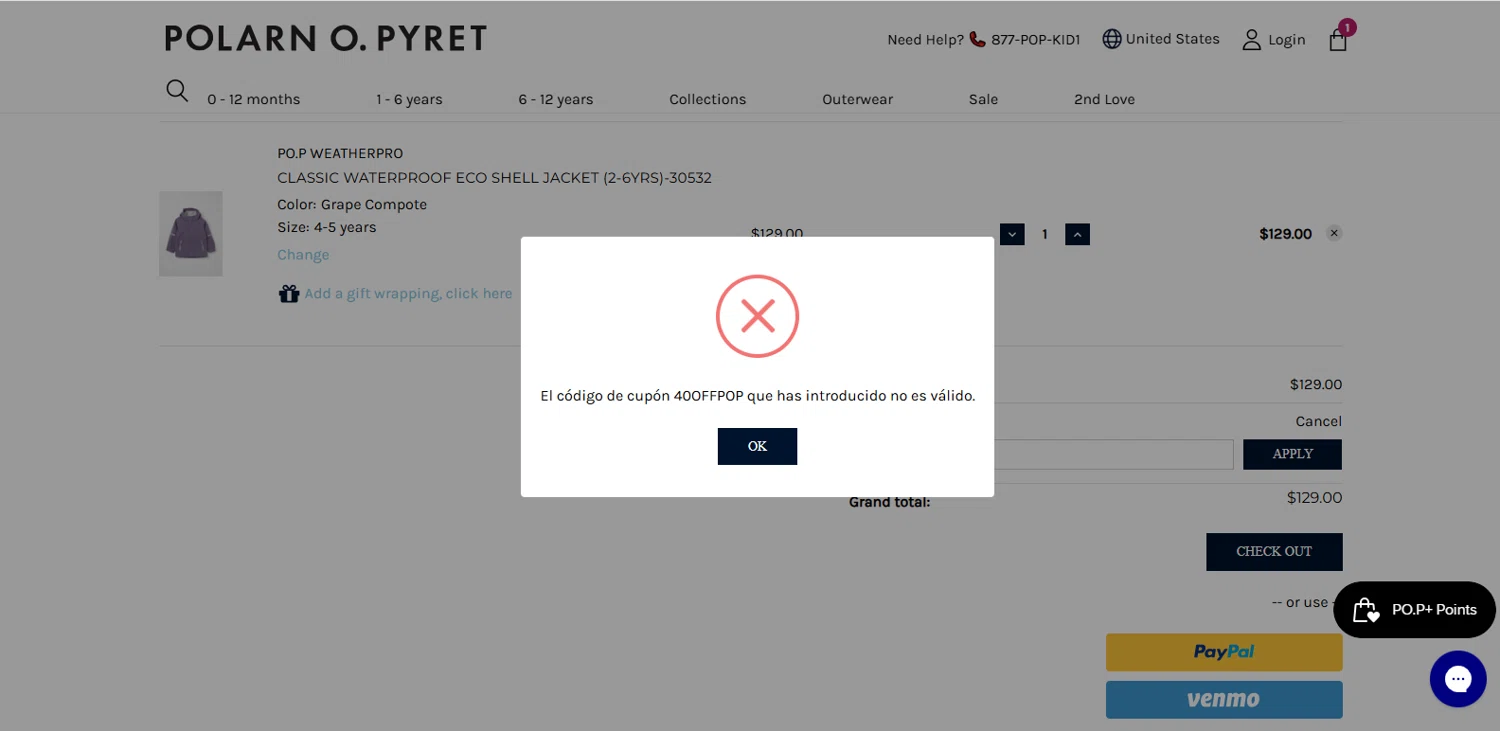
Task: Go to the Polarn O. Pyret logo home
Action: [x=326, y=39]
